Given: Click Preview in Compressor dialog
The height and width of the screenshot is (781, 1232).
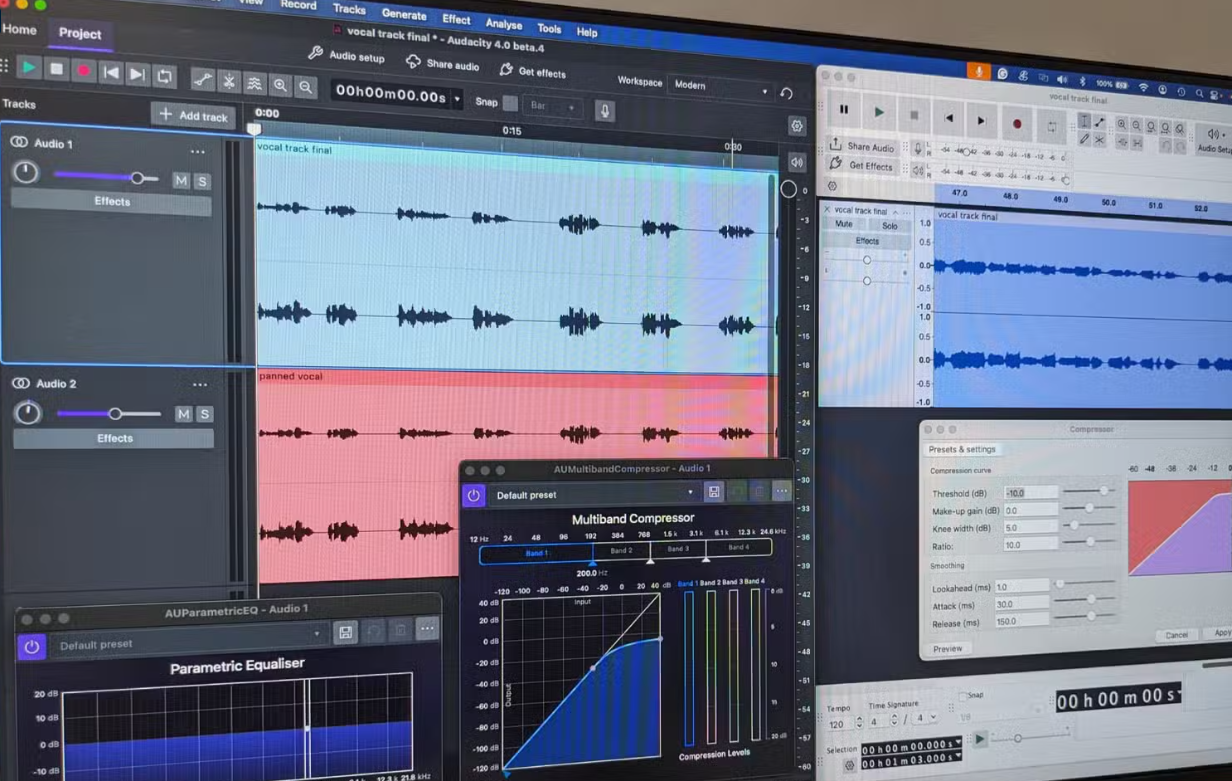Looking at the screenshot, I should [948, 649].
